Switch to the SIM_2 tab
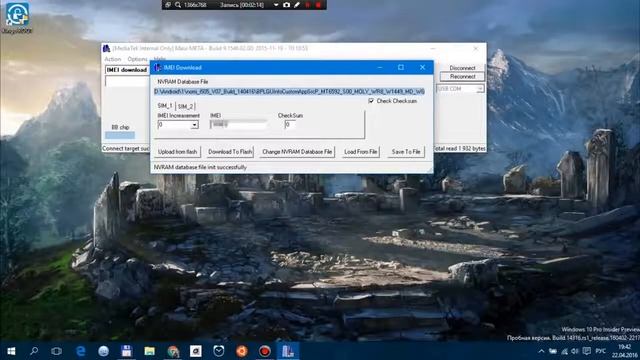 coord(185,106)
